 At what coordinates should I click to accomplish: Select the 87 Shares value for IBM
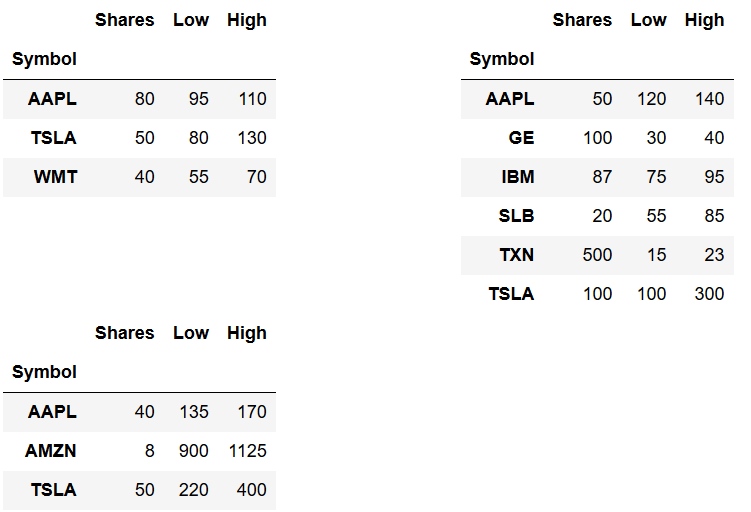602,177
